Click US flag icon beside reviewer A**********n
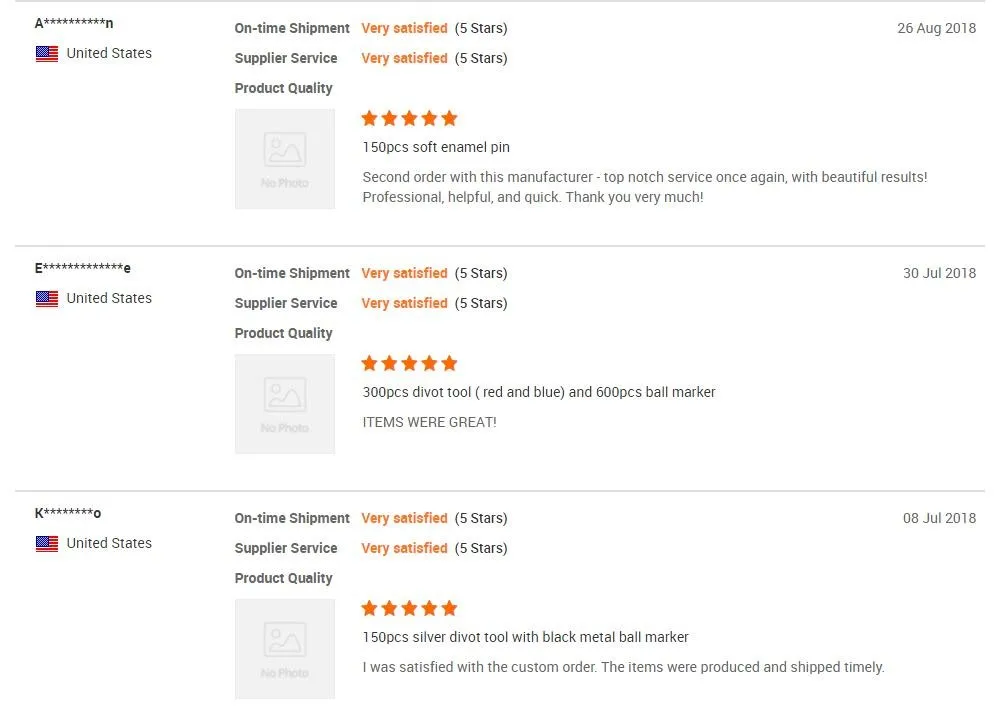Image resolution: width=998 pixels, height=714 pixels. (x=47, y=54)
